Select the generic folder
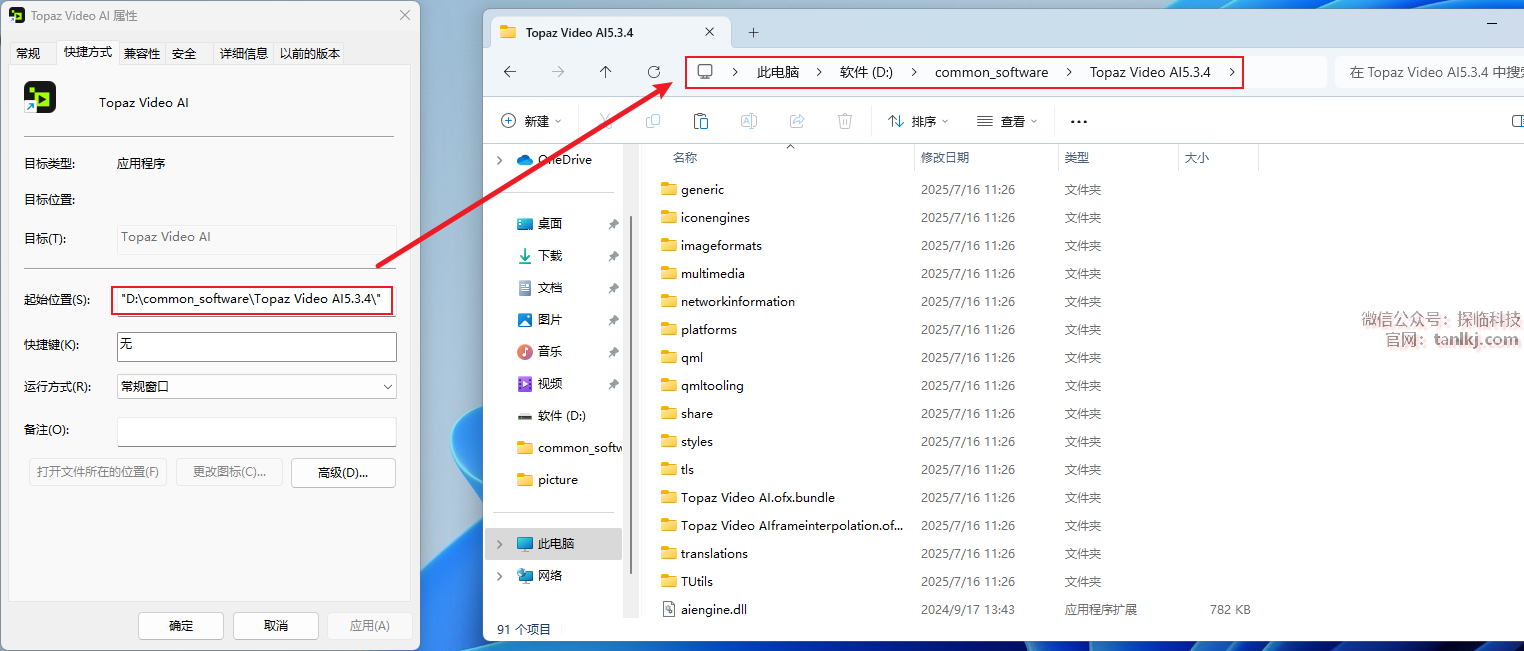Image resolution: width=1524 pixels, height=651 pixels. [702, 189]
